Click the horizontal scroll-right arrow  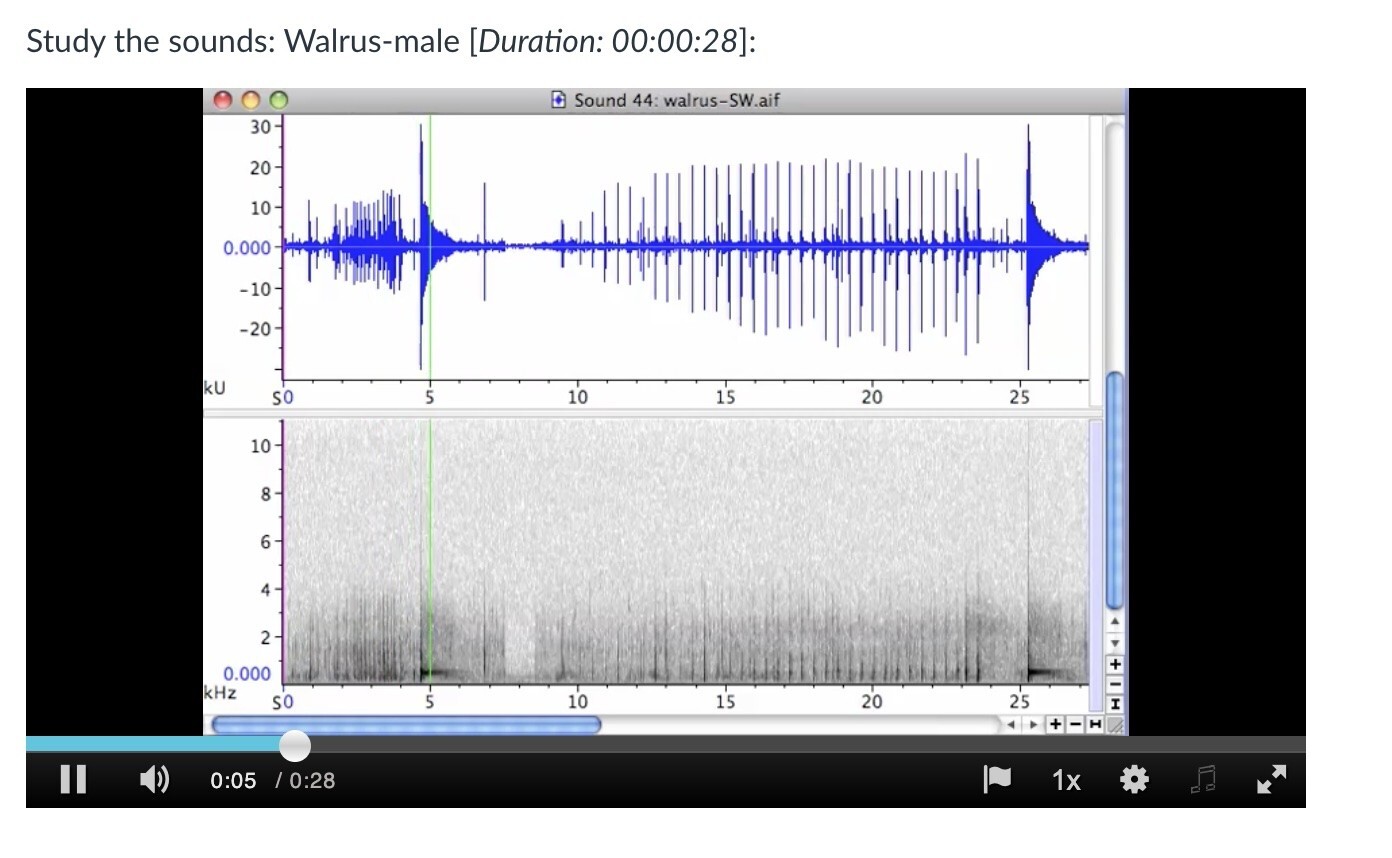click(x=1033, y=724)
